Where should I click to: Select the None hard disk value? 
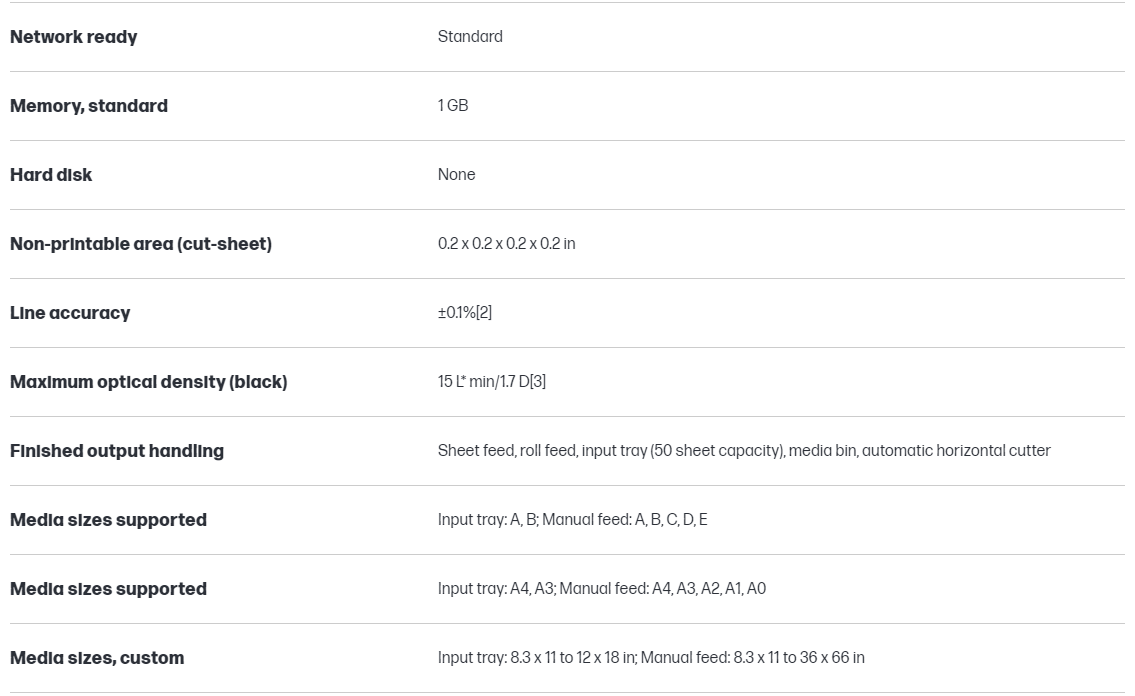coord(456,175)
